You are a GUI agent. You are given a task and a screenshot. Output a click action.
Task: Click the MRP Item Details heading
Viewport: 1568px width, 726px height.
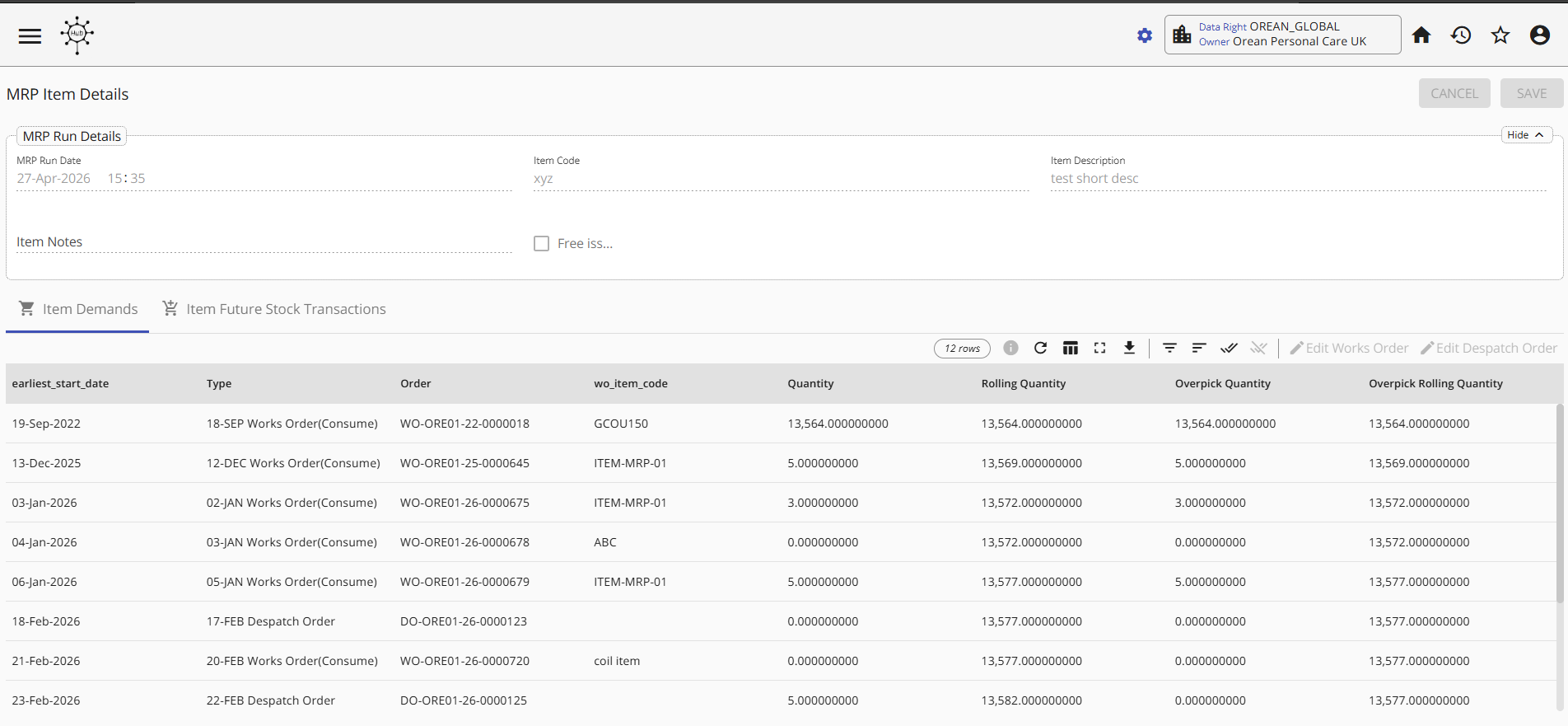click(68, 94)
